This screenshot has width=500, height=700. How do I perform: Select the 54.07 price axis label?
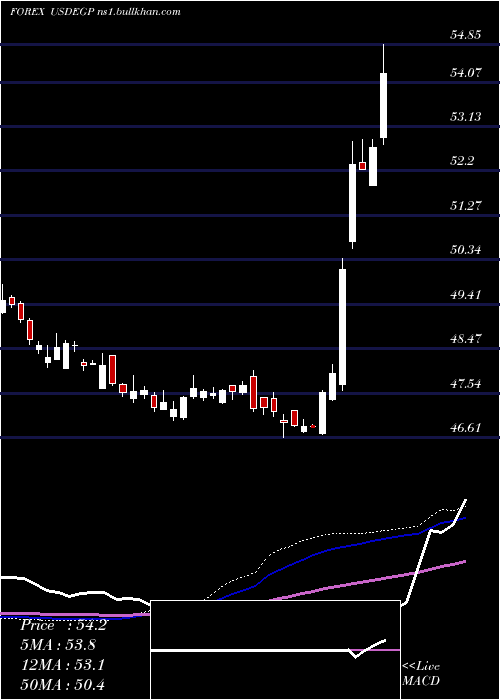click(x=466, y=72)
